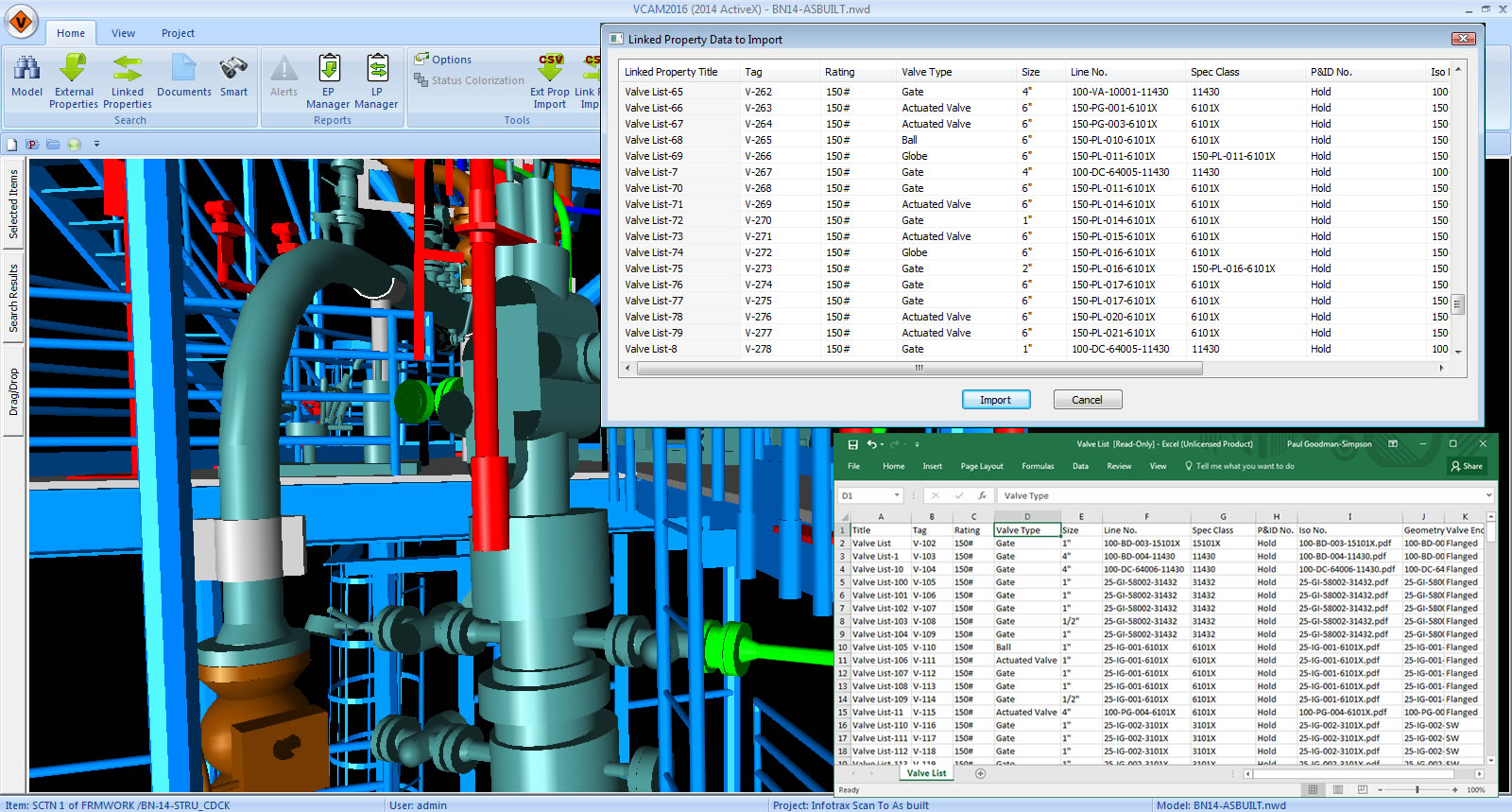Cancel the linked property import dialog
The width and height of the screenshot is (1512, 812).
pyautogui.click(x=1087, y=400)
